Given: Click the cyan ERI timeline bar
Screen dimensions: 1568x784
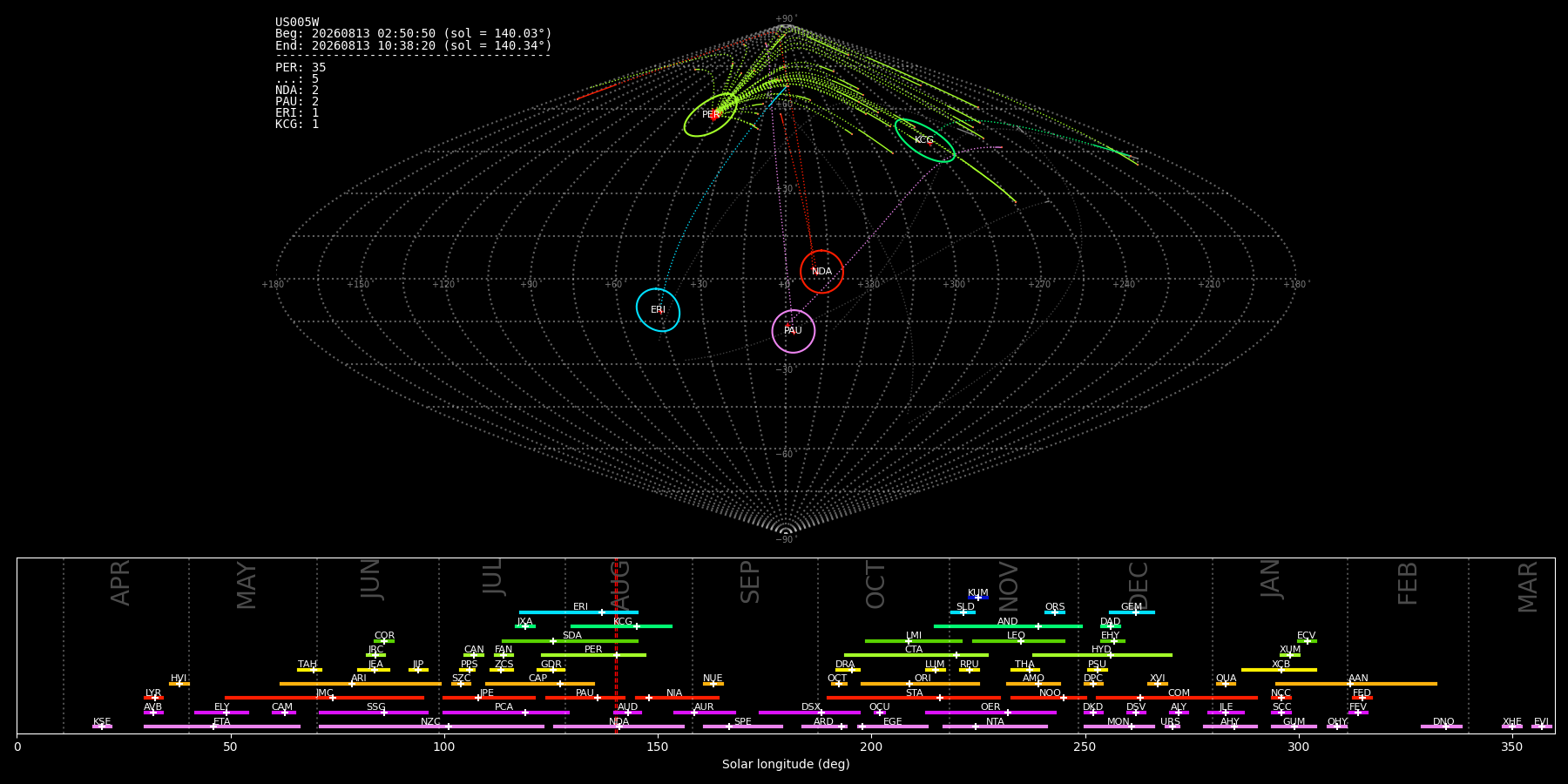Looking at the screenshot, I should tap(578, 612).
